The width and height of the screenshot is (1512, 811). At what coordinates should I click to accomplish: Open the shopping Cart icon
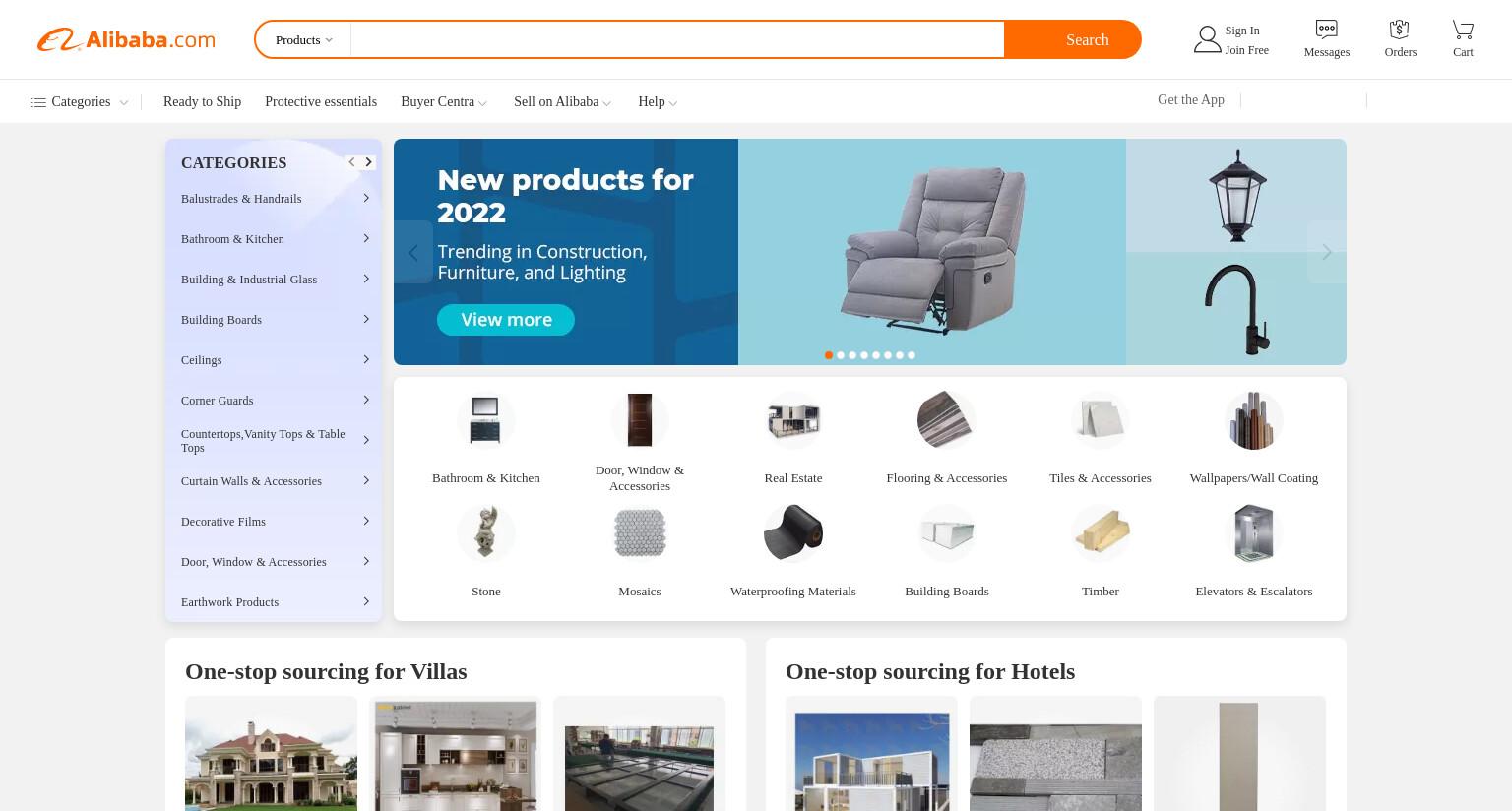(x=1463, y=30)
